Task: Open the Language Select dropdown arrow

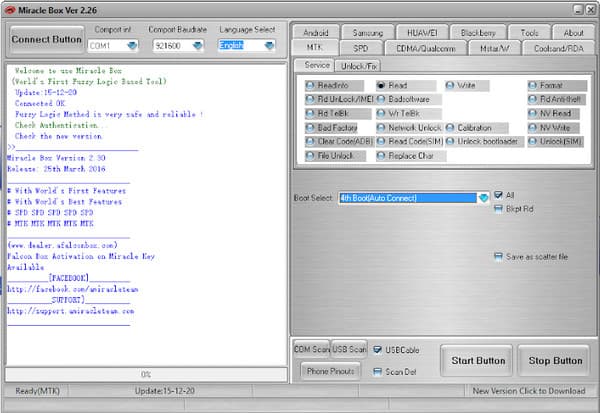Action: 269,46
